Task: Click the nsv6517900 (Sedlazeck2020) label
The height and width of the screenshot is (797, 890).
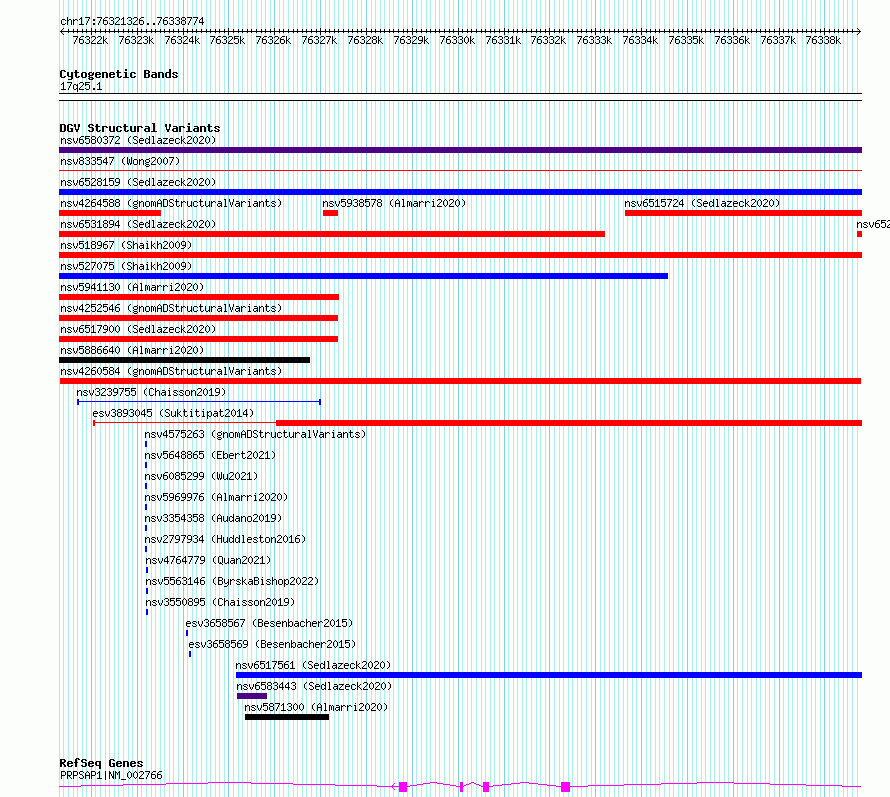Action: [138, 329]
